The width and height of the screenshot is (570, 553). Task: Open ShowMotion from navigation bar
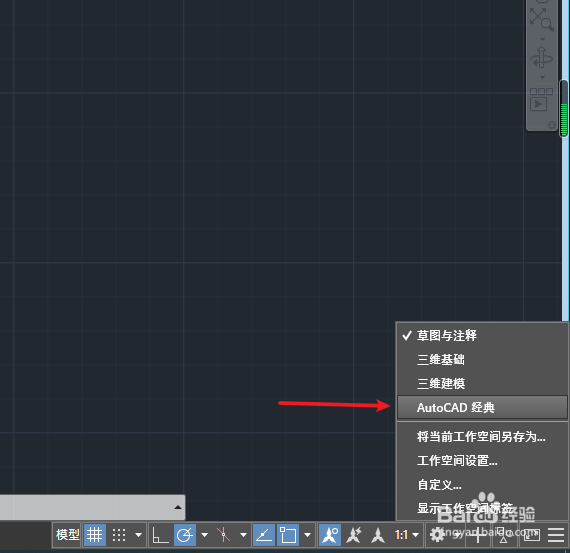pos(541,99)
